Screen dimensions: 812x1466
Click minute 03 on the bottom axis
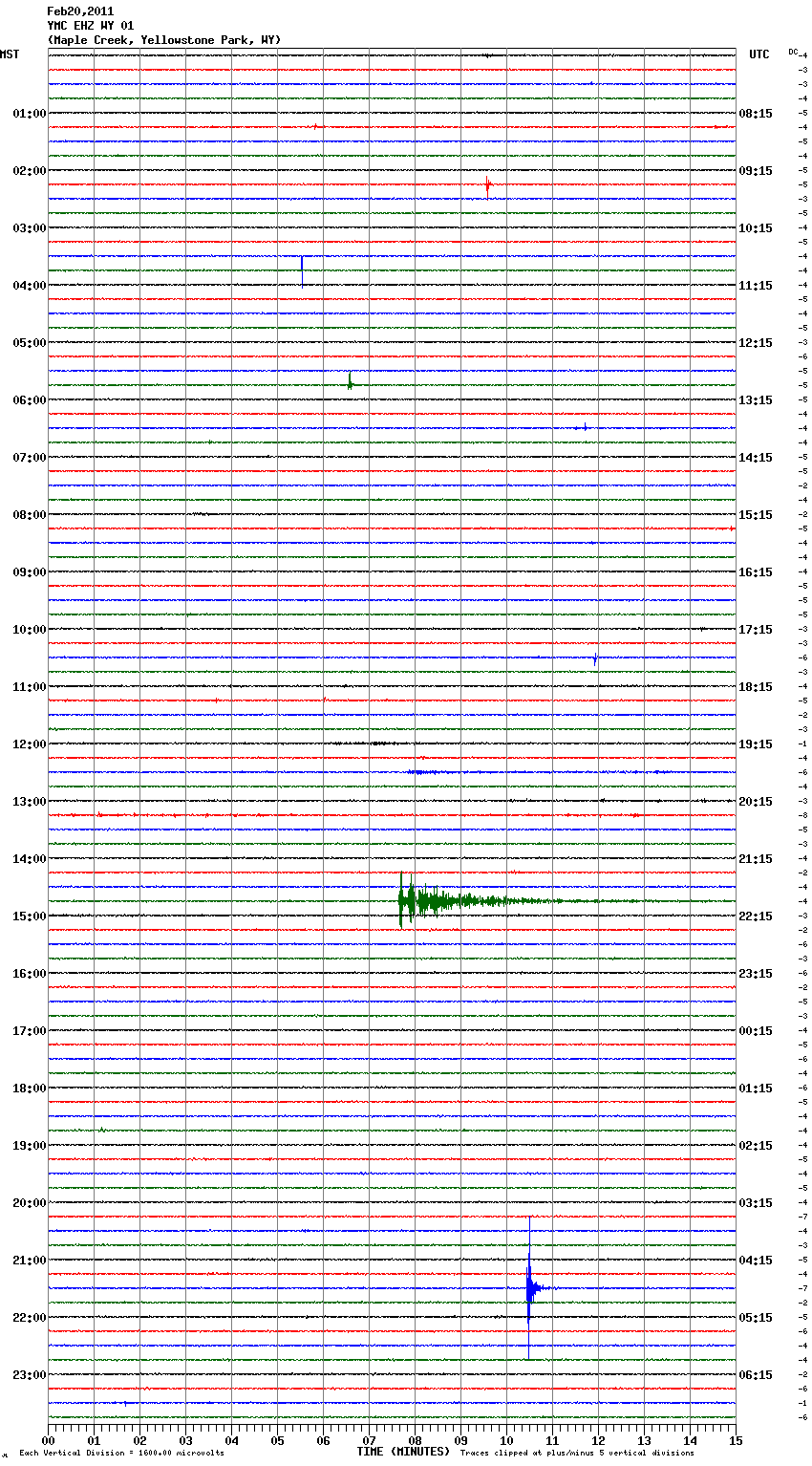tap(185, 1440)
